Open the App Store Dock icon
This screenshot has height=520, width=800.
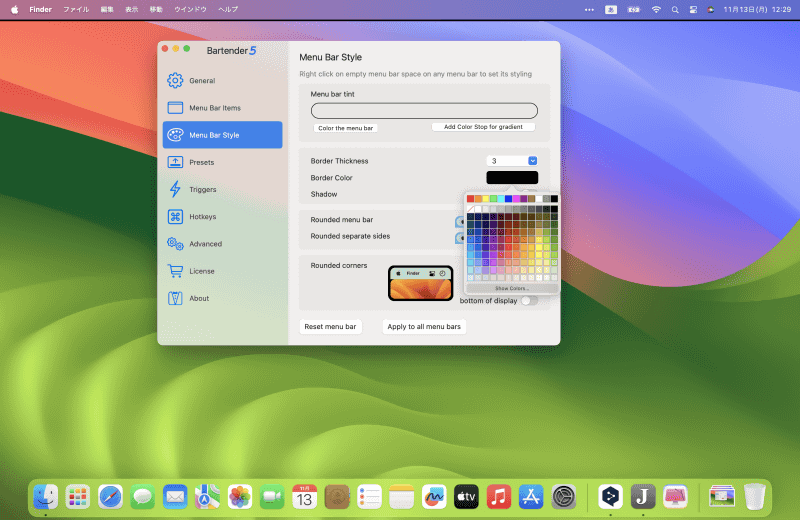[531, 497]
